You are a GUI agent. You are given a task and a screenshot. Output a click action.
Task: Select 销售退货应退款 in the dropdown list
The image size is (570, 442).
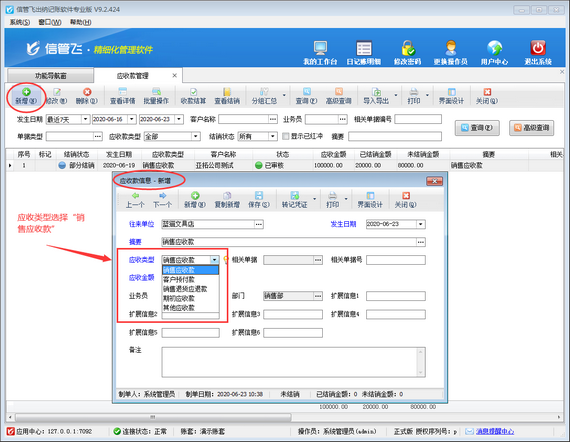click(190, 289)
